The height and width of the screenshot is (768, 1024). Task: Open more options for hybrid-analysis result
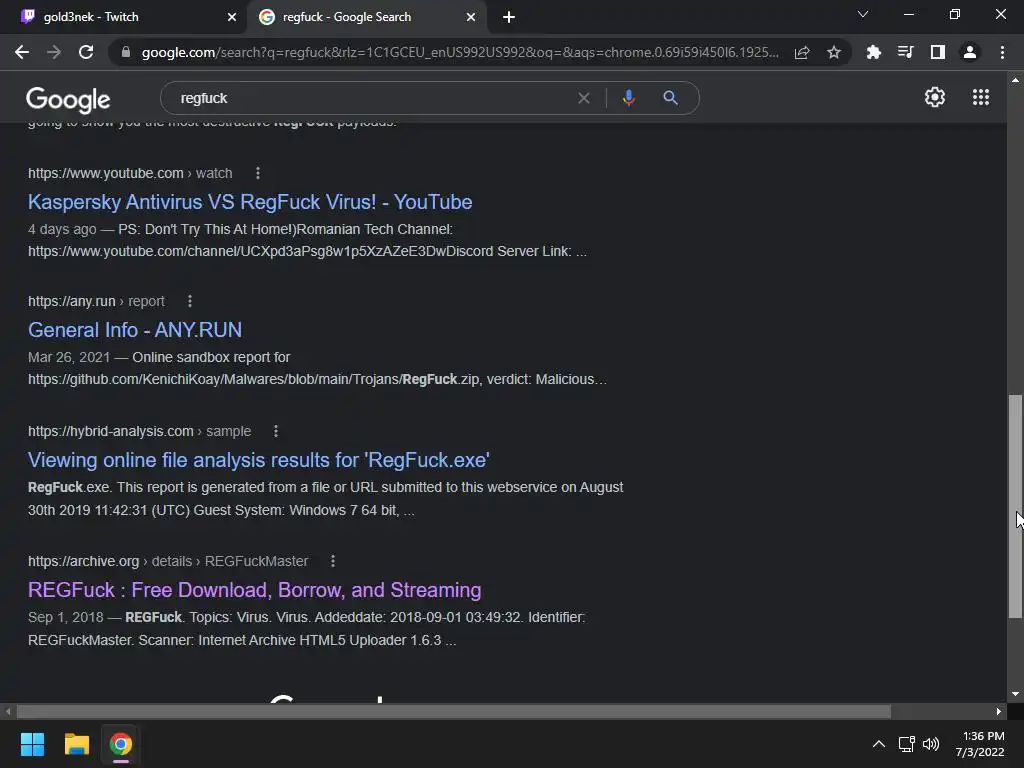point(276,431)
